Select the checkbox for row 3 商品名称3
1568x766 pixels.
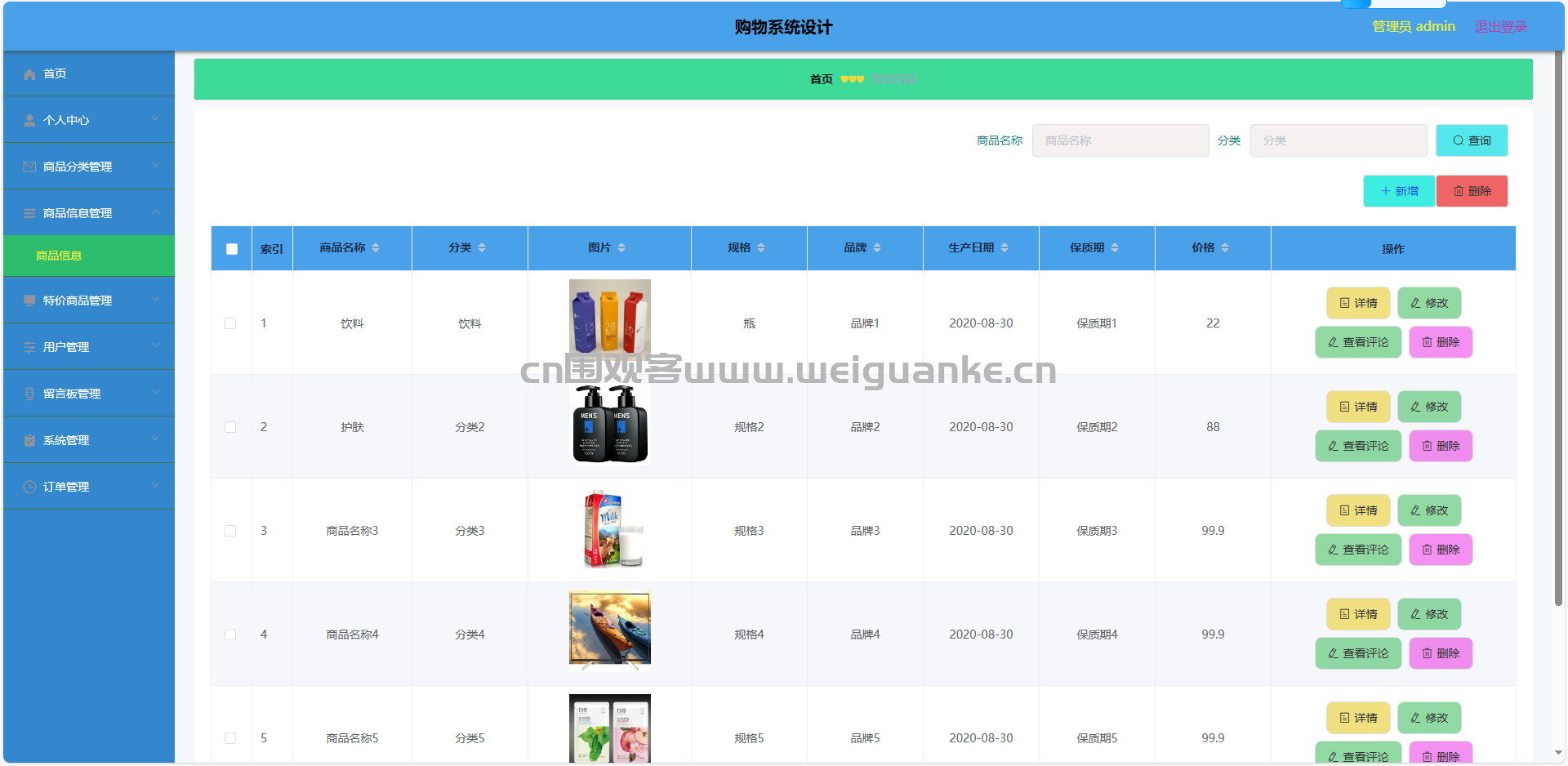click(x=230, y=532)
